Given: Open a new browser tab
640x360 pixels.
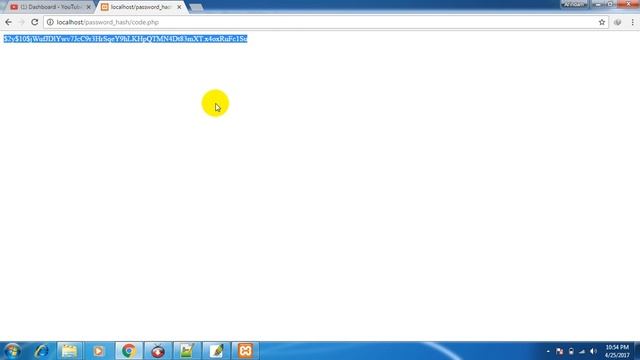Looking at the screenshot, I should tap(196, 7).
